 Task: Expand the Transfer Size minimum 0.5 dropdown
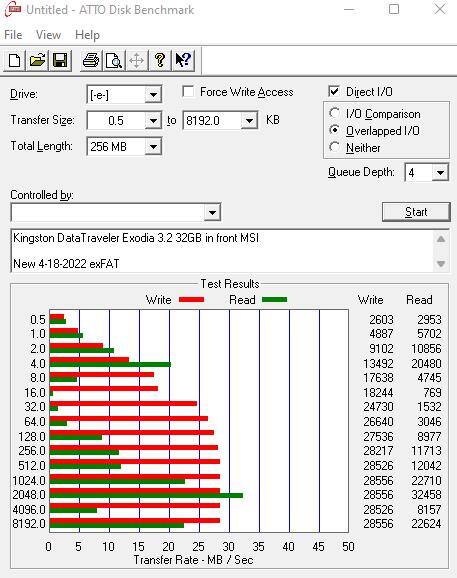coord(153,121)
